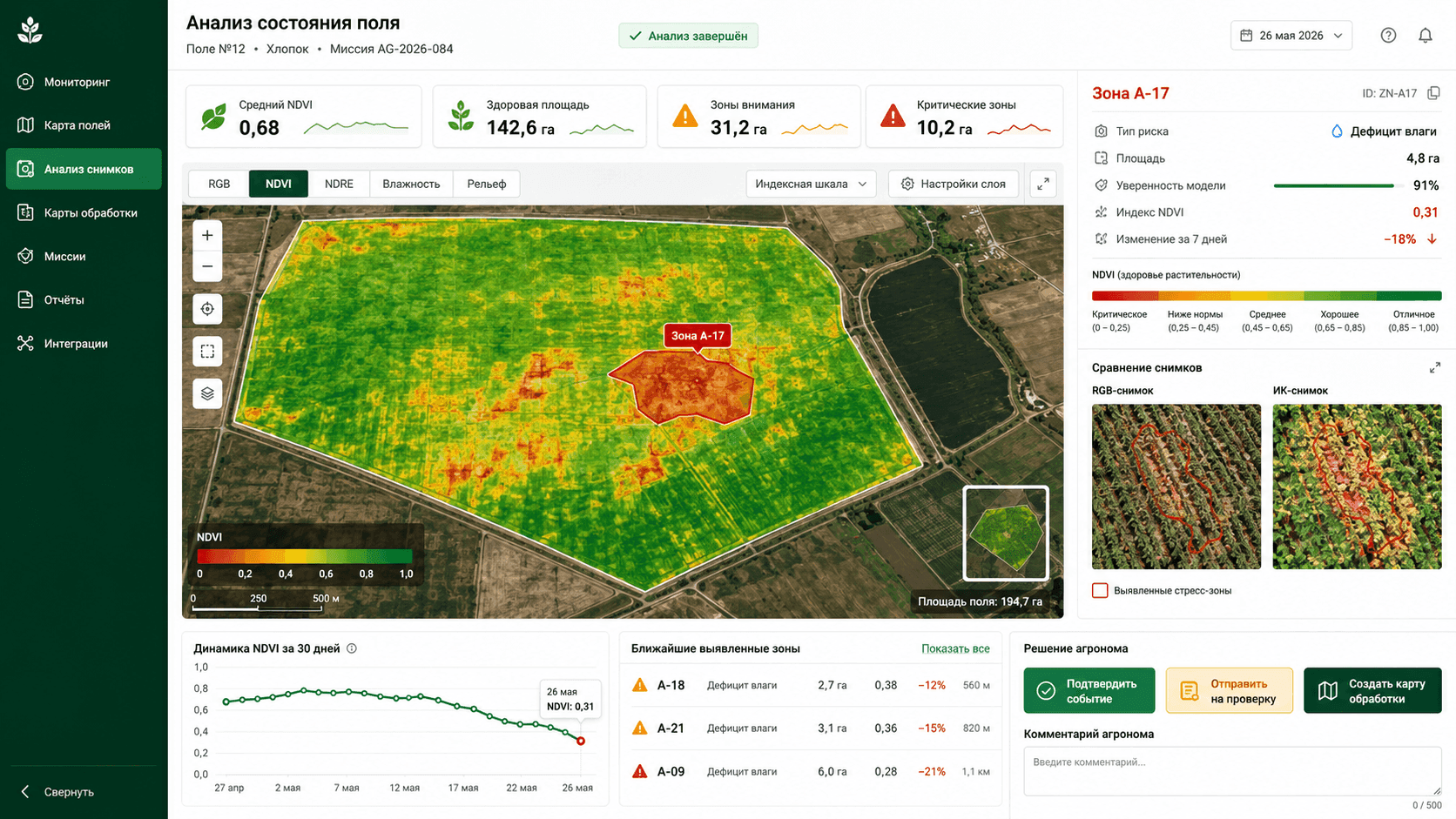Open Мониторинг in the sidebar
Screen dimensions: 1456x819
tap(84, 82)
